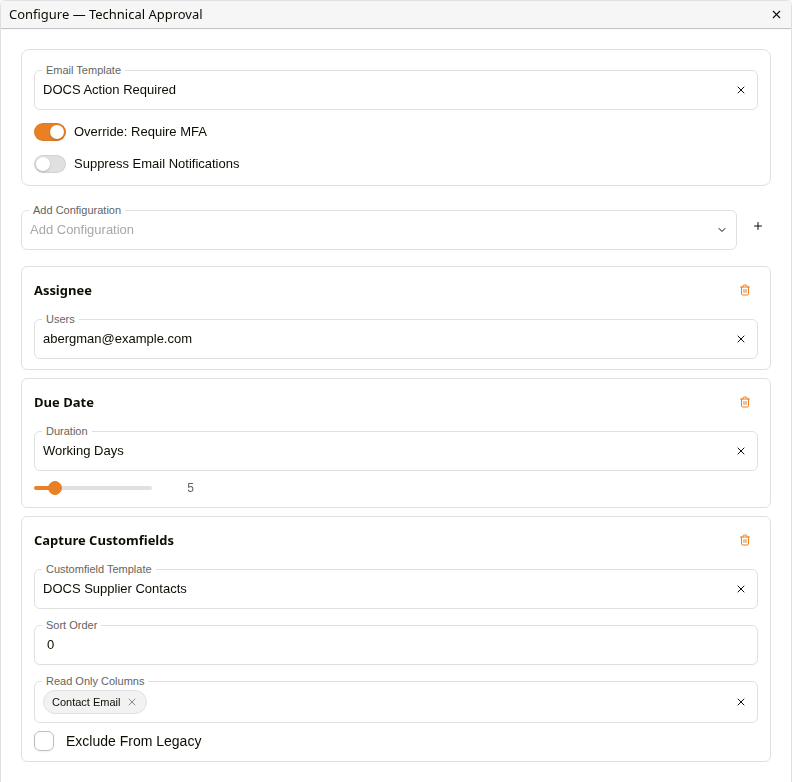
Task: Open the Email Template dropdown field
Action: 384,90
